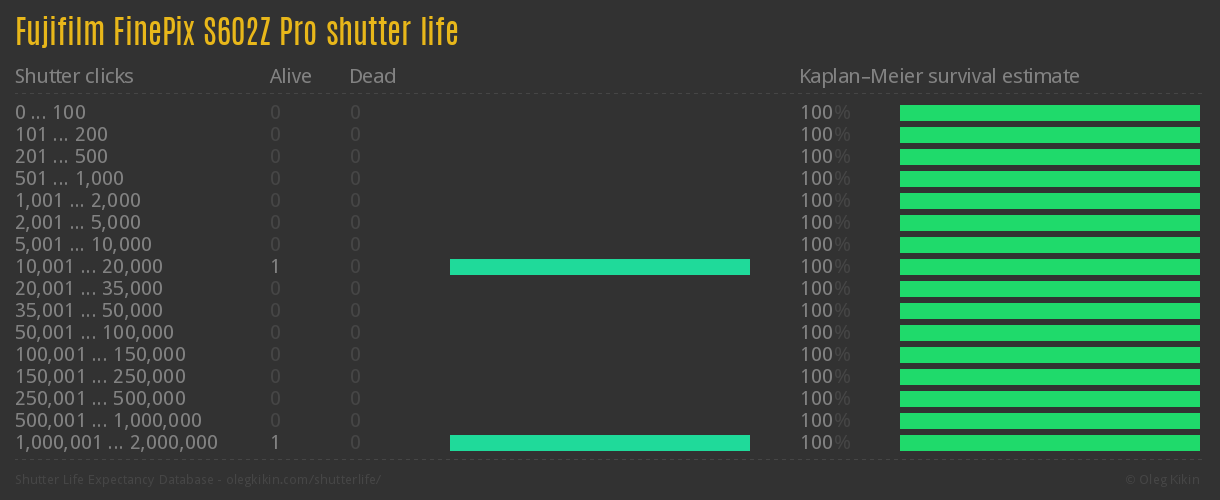Click the Fujifilm FinePix S602Z Pro title

[x=237, y=32]
